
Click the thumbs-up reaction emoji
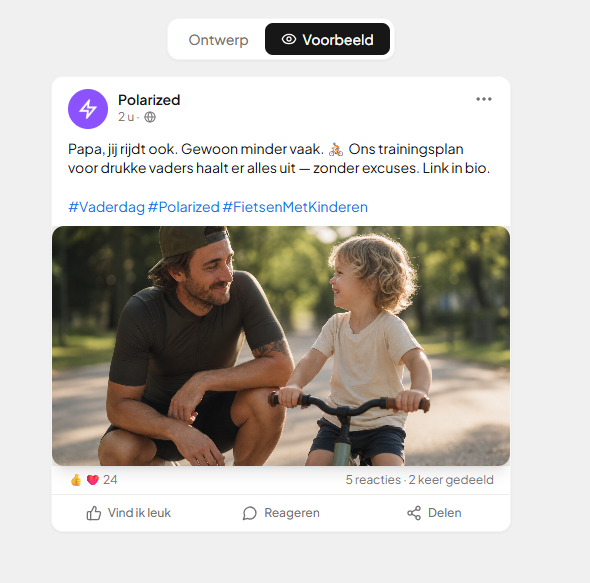(x=76, y=480)
